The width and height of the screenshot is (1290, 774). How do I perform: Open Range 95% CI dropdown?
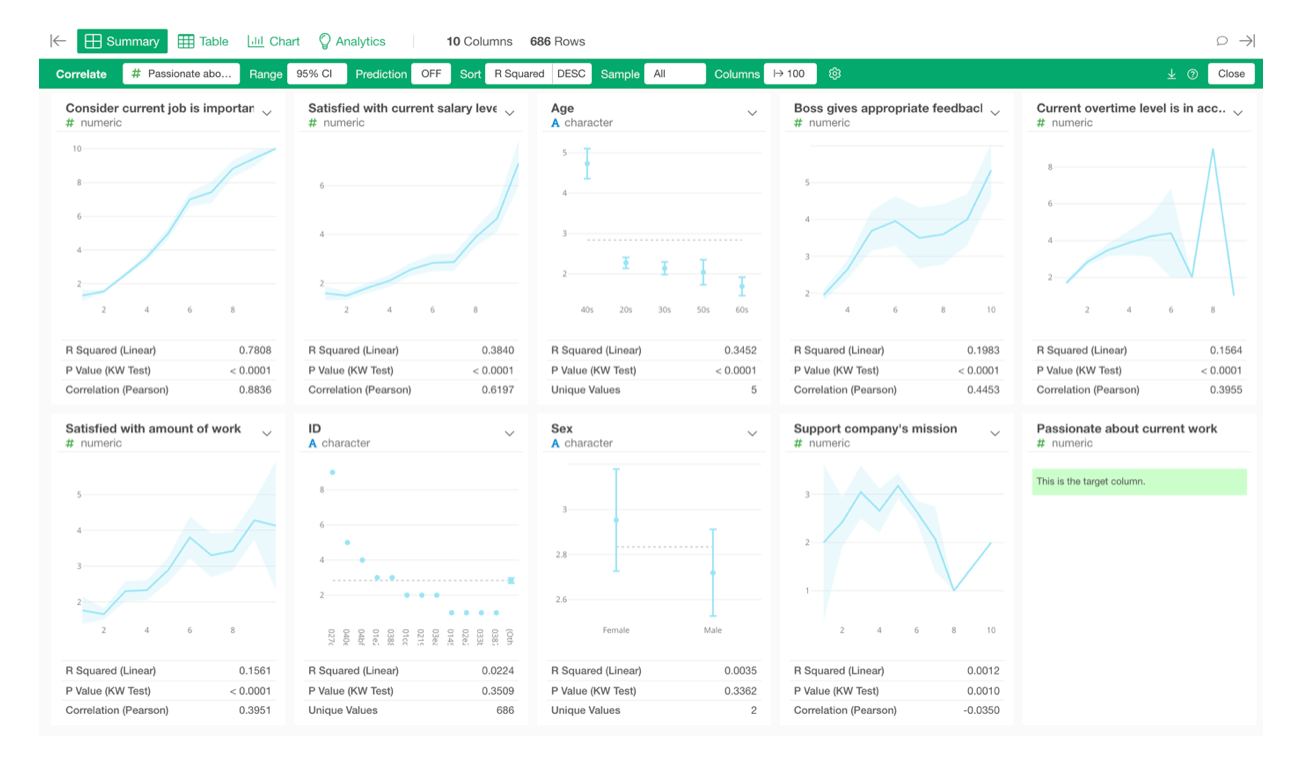coord(317,74)
